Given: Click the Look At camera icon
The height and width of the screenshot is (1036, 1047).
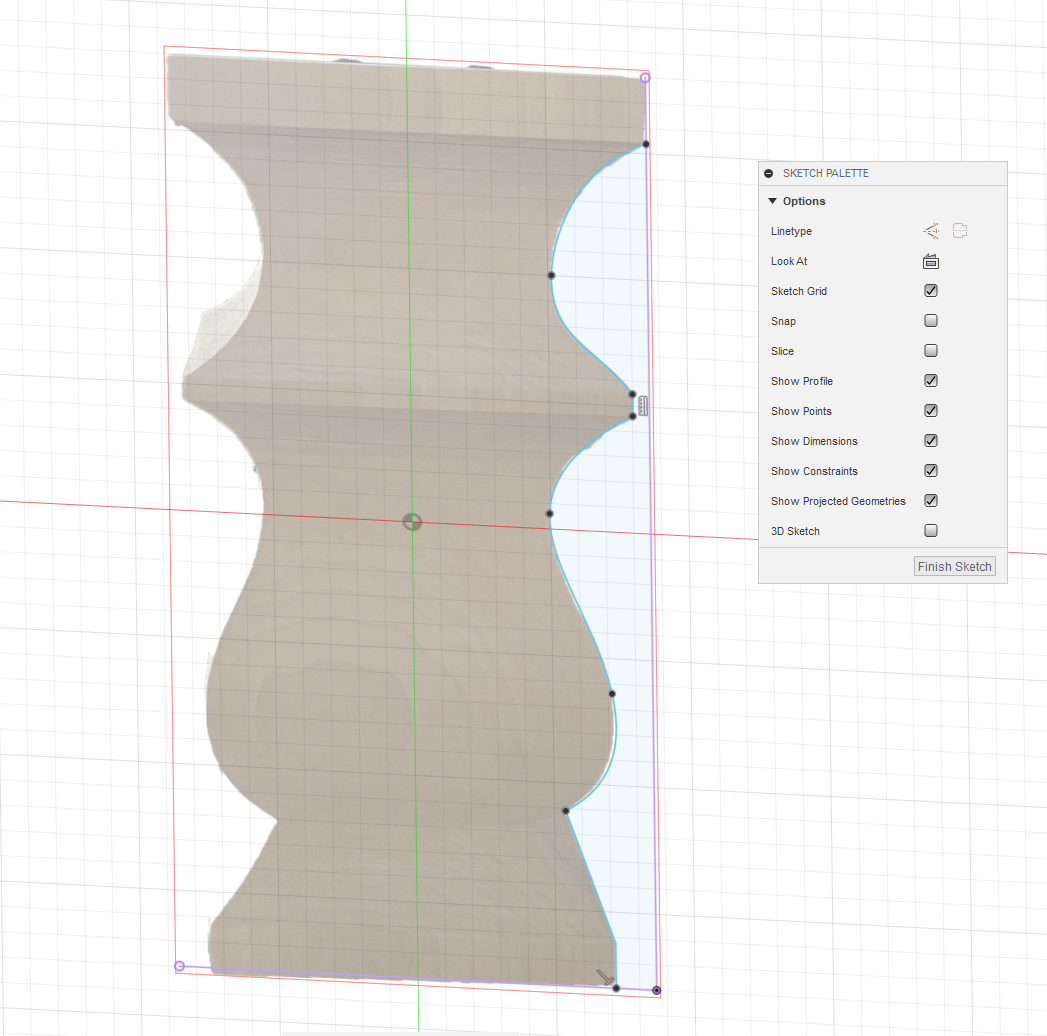Looking at the screenshot, I should tap(930, 261).
